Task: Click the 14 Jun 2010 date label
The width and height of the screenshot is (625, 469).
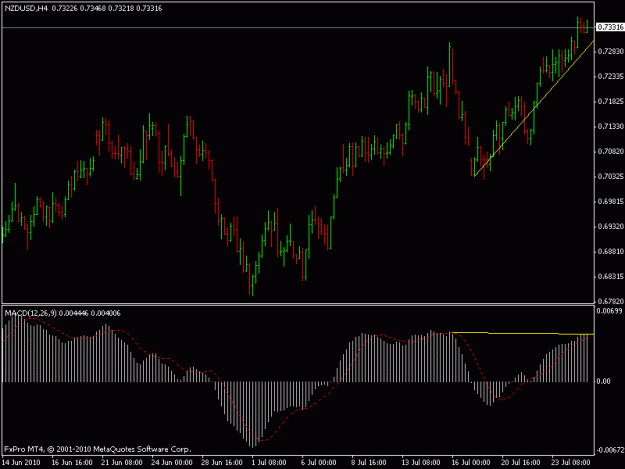Action: 21,463
